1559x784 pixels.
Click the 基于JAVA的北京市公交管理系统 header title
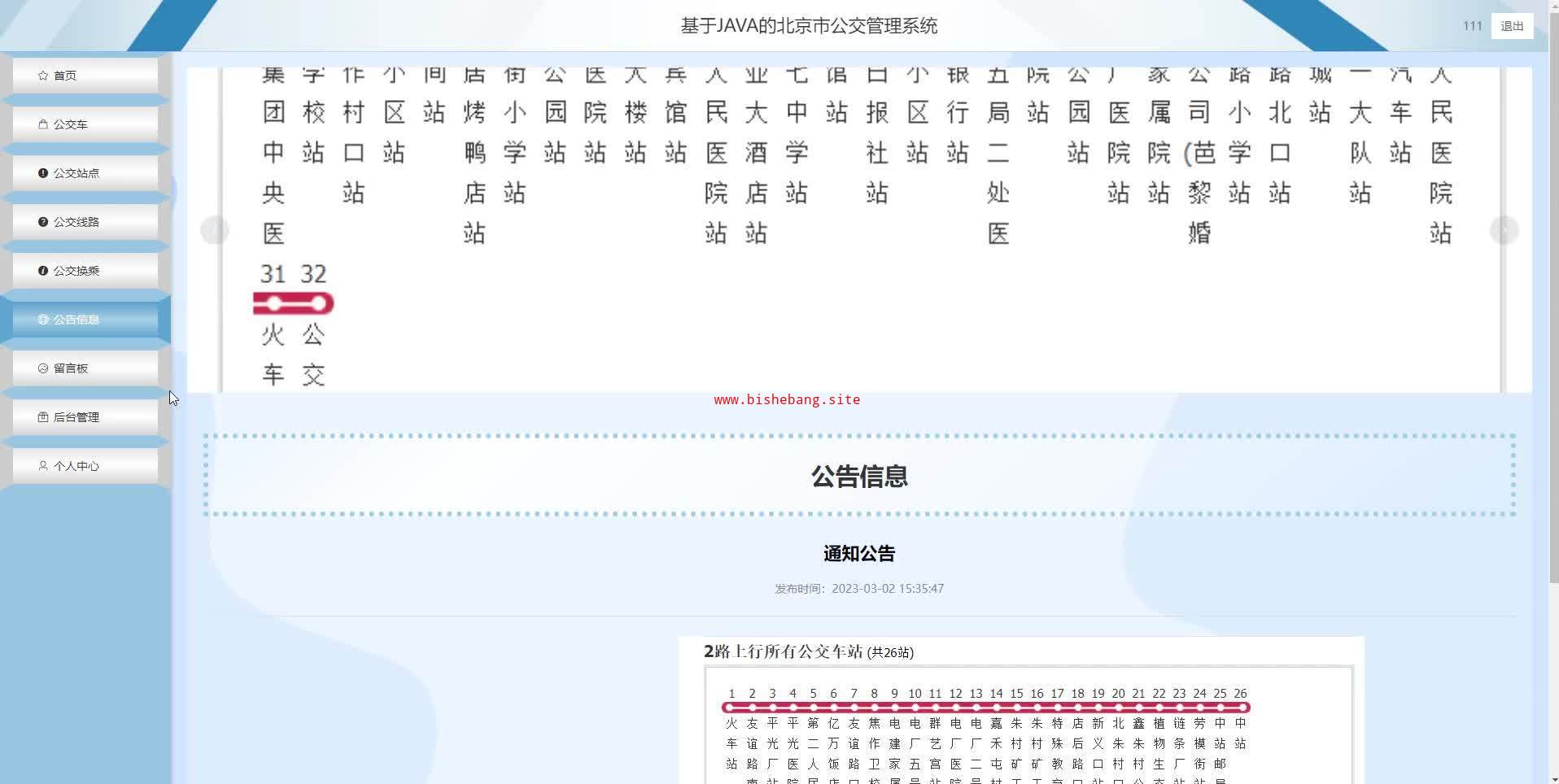click(x=809, y=26)
